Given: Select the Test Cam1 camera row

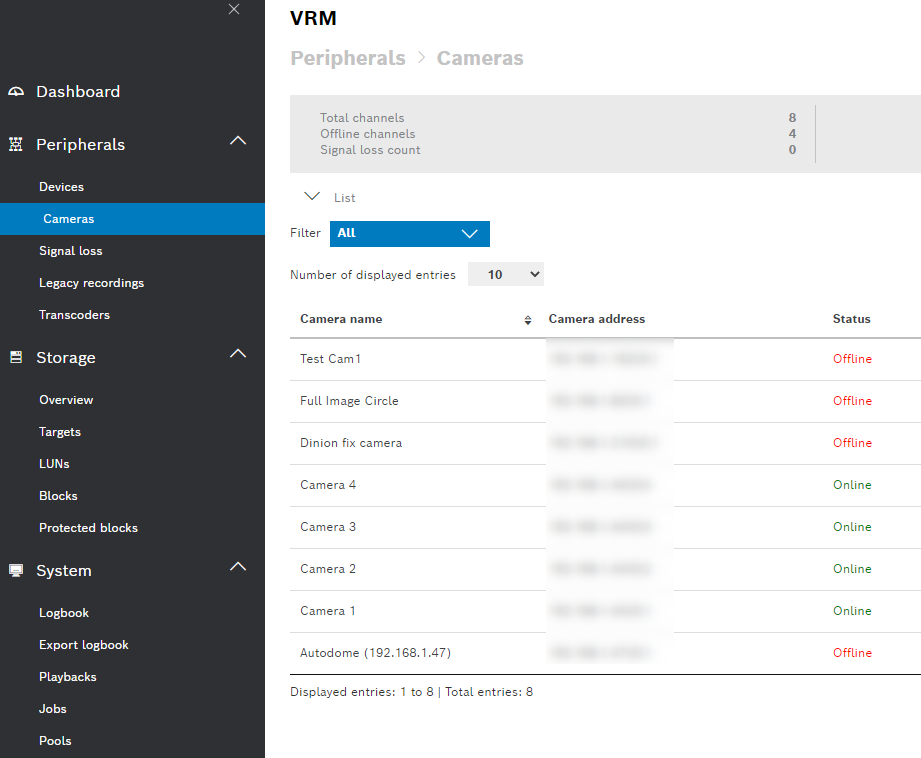Looking at the screenshot, I should click(x=330, y=359).
